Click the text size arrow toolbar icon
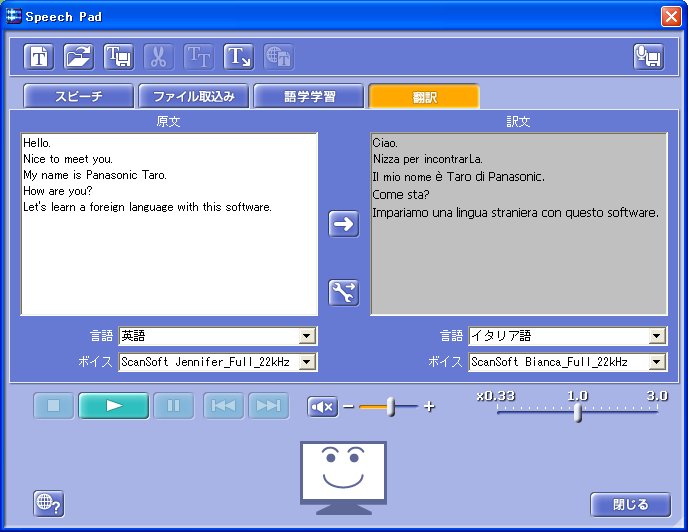The image size is (688, 532). (x=238, y=57)
